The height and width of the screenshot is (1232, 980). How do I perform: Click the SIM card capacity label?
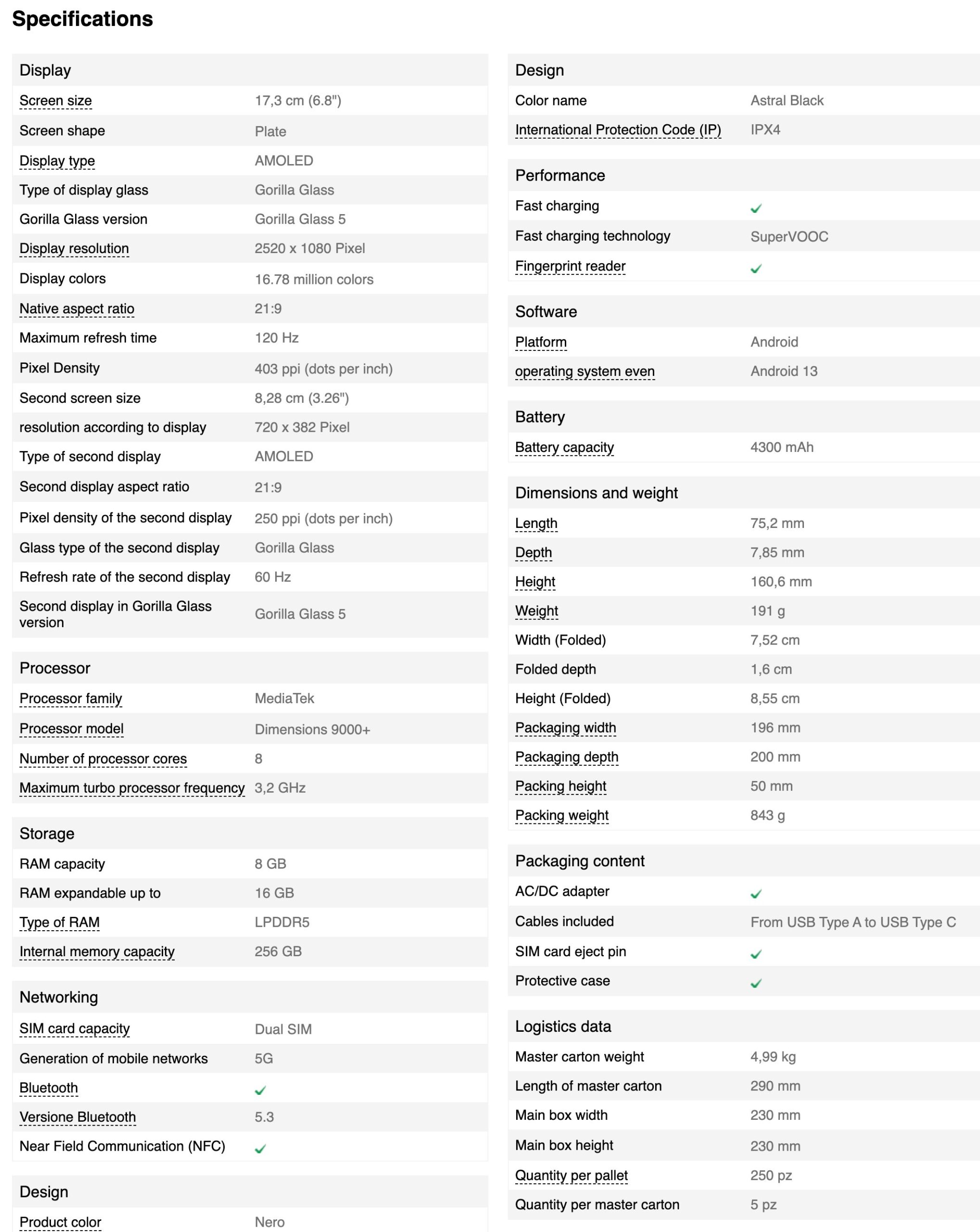[x=74, y=1028]
